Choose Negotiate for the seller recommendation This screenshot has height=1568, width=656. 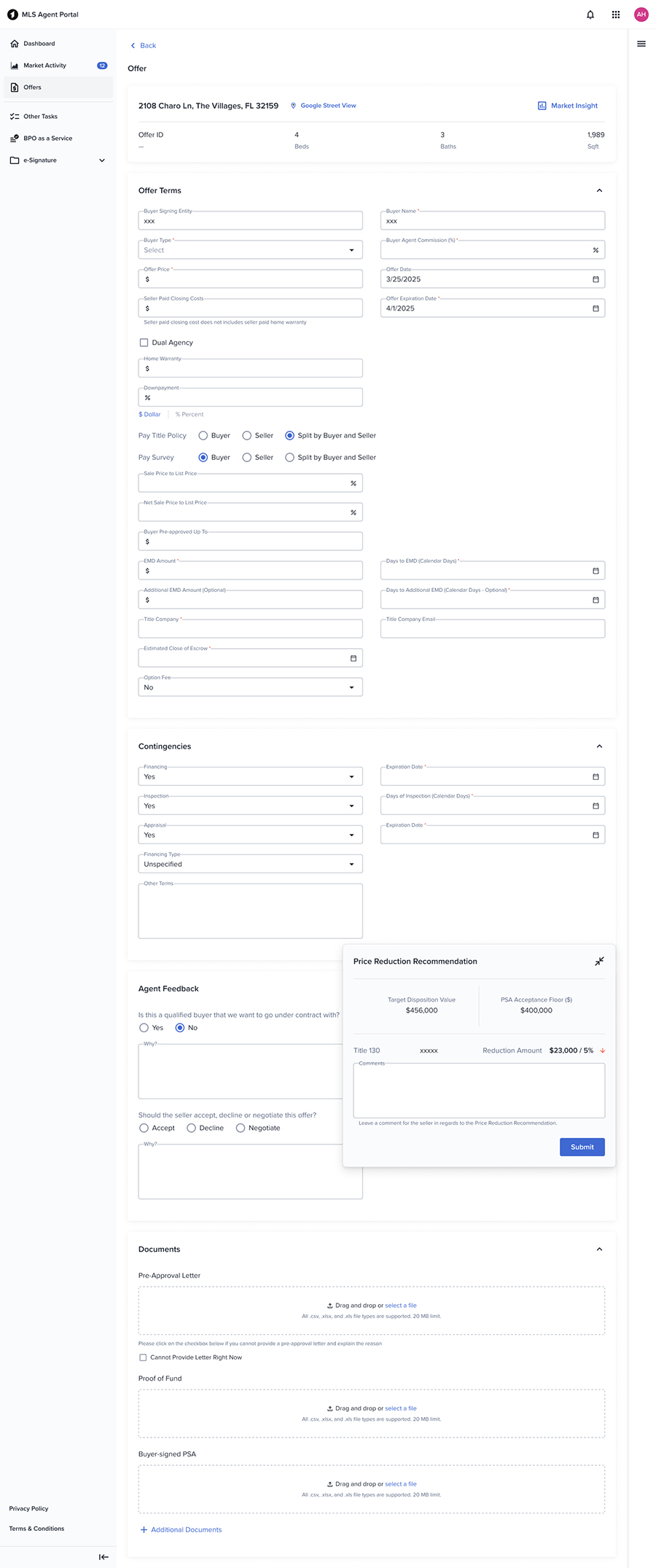(241, 1128)
